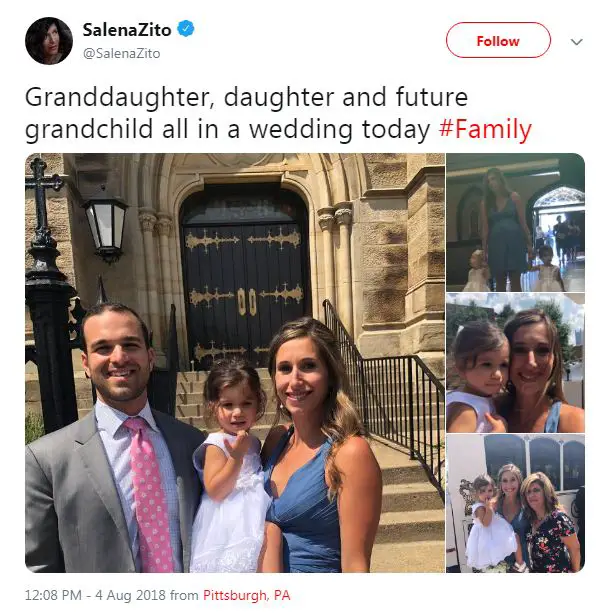
Task: Click the Pittsburgh, PA location link
Action: (247, 595)
